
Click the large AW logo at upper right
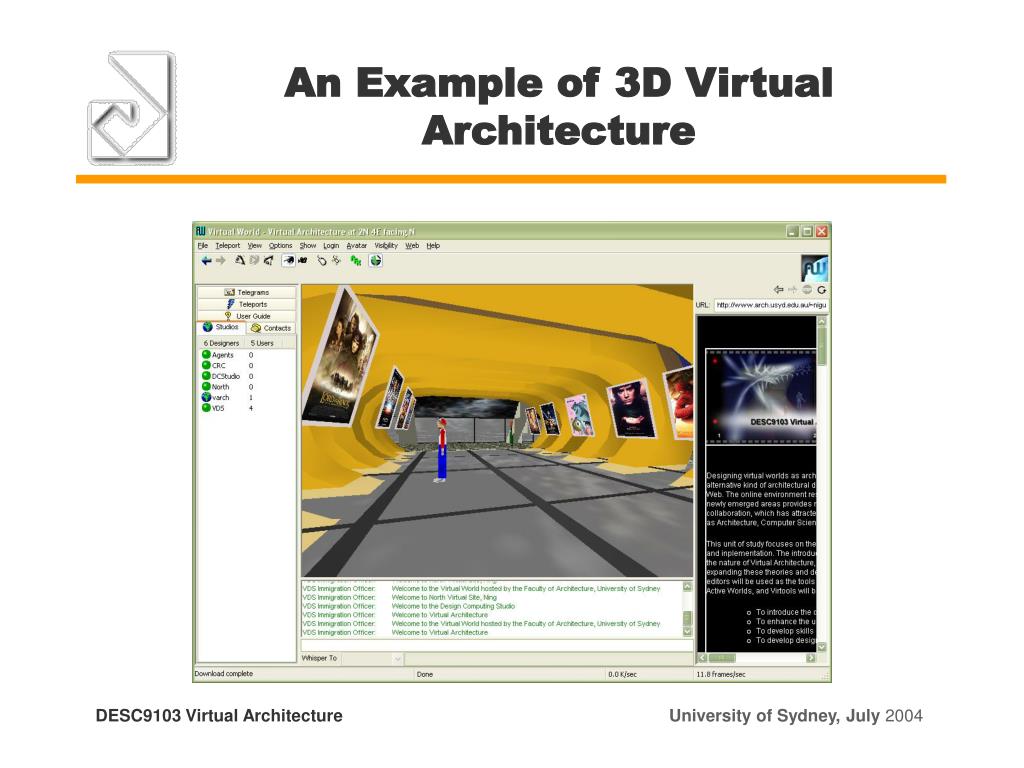814,268
